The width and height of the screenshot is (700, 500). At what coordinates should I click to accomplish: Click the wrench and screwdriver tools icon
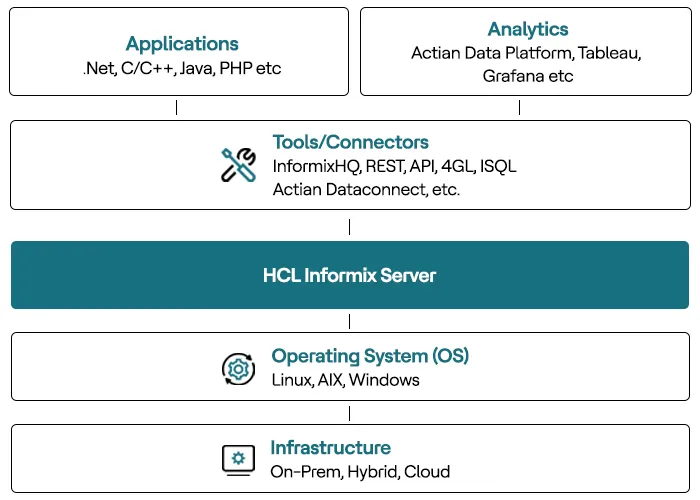[238, 165]
